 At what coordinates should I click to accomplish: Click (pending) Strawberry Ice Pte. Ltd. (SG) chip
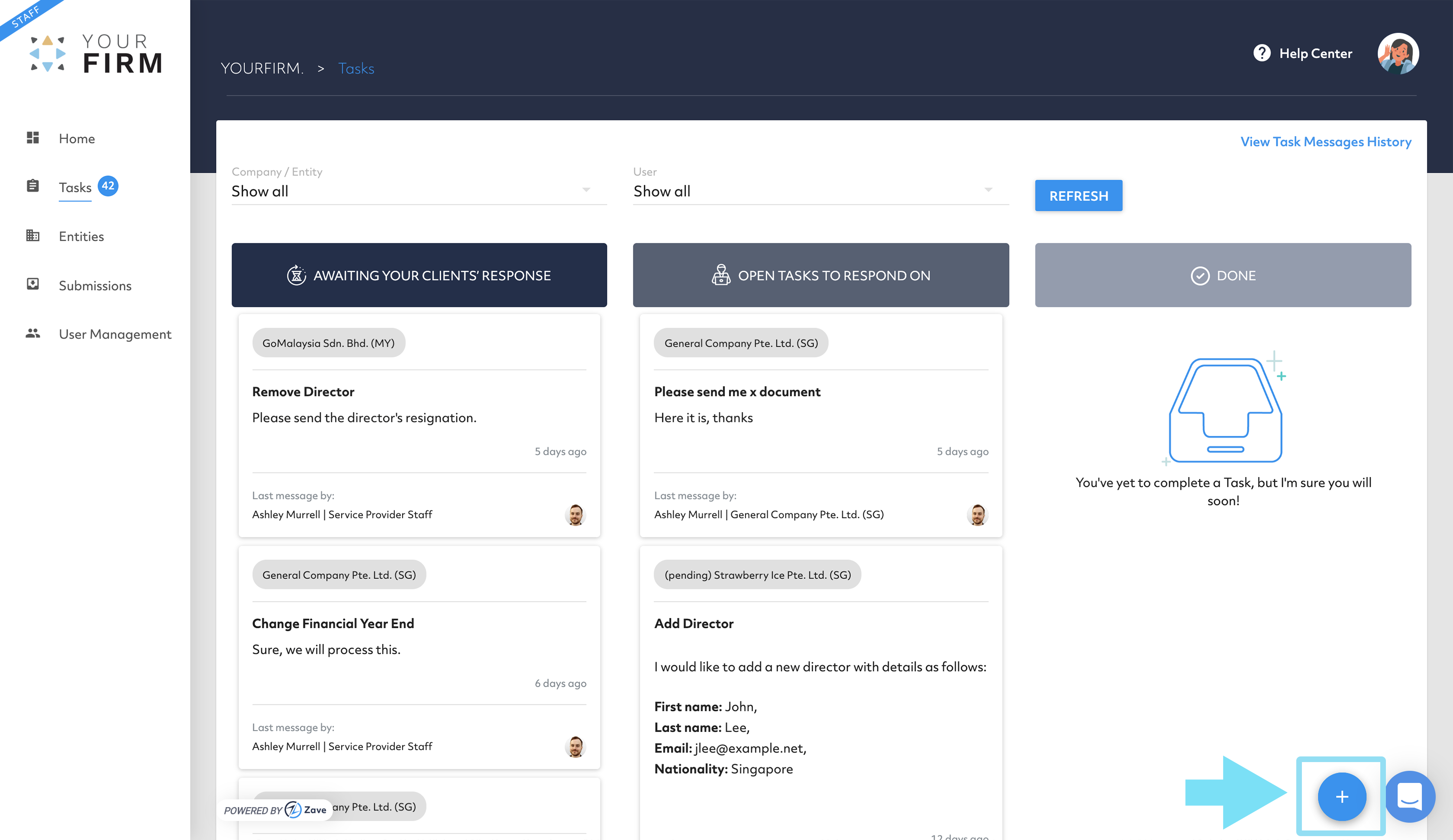pyautogui.click(x=758, y=574)
